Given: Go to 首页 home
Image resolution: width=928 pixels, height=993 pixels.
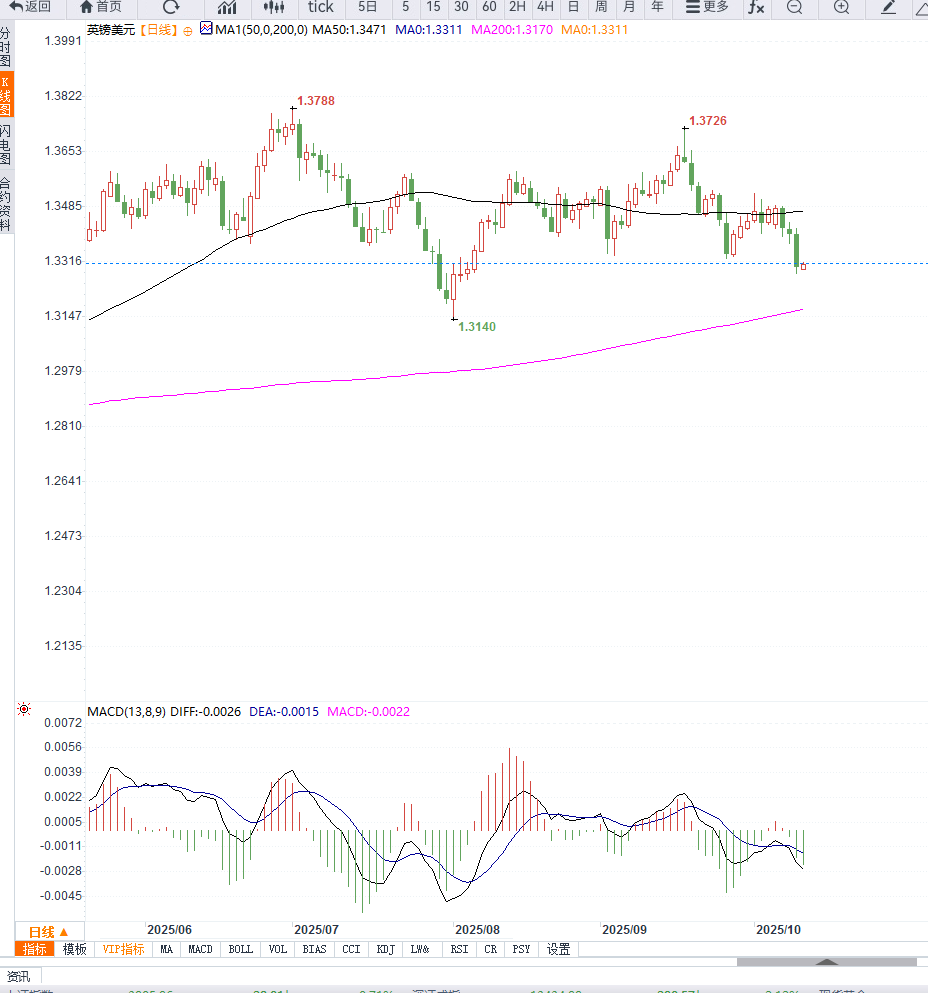Looking at the screenshot, I should pos(101,7).
